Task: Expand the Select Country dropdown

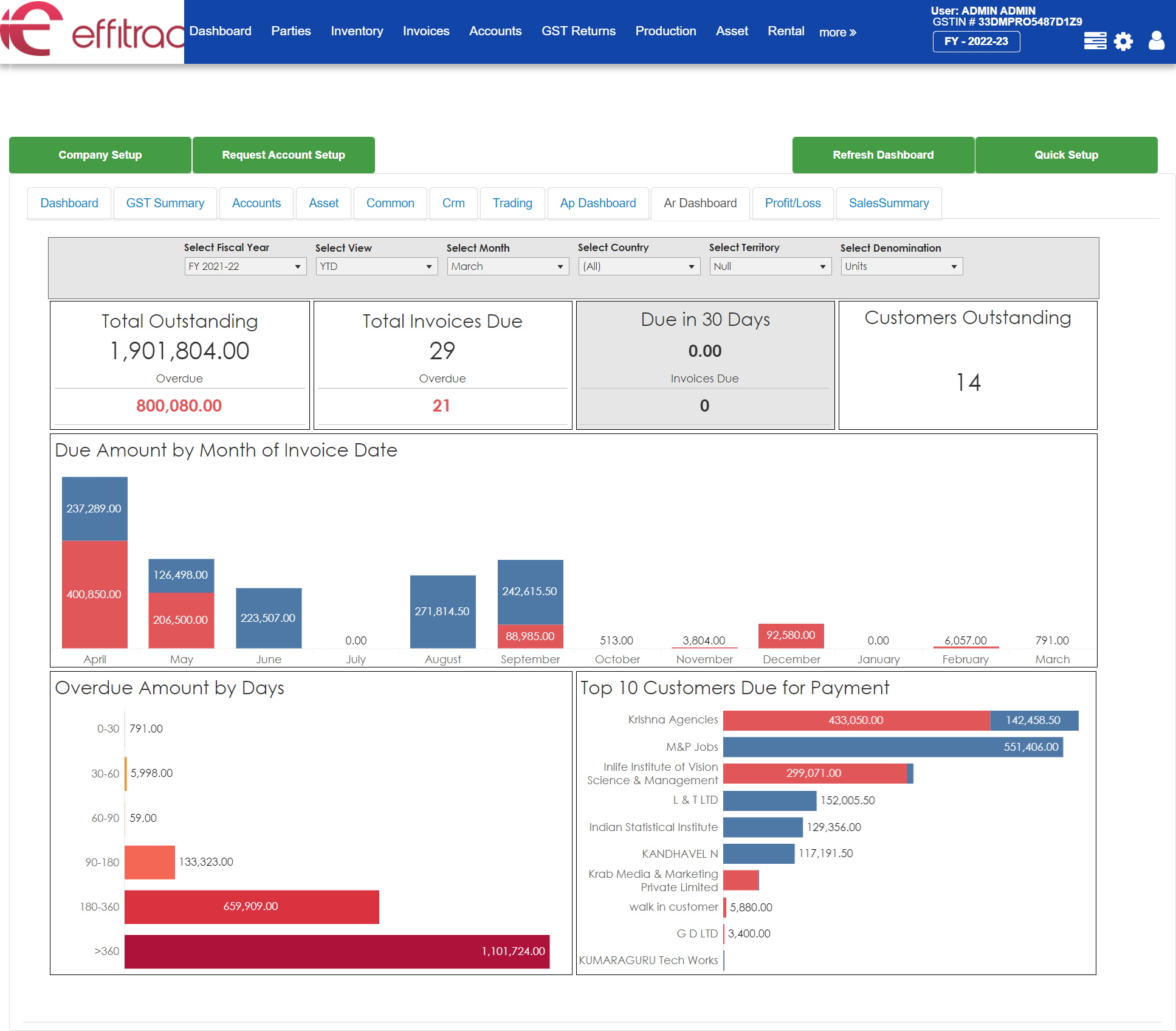Action: pyautogui.click(x=638, y=266)
